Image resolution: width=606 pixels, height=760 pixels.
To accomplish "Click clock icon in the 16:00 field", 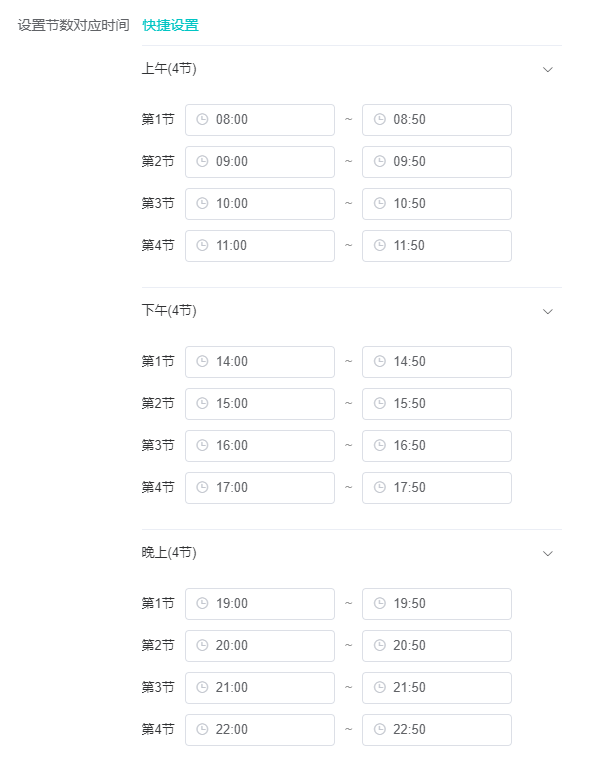I will coord(202,445).
